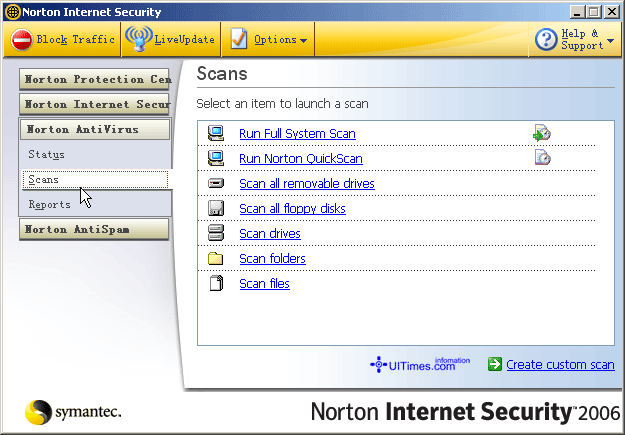Image resolution: width=625 pixels, height=435 pixels.
Task: Click the LiveUpdate globe antenna icon
Action: [x=138, y=39]
